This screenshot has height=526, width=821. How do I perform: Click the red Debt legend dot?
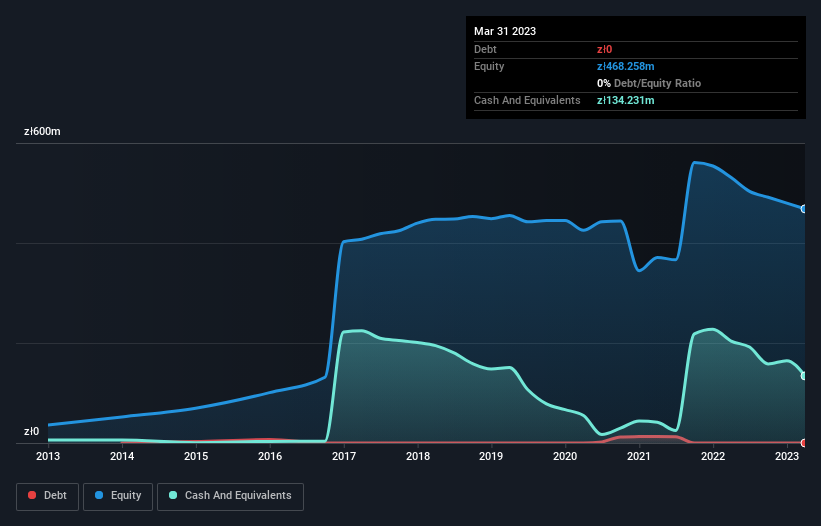[32, 495]
